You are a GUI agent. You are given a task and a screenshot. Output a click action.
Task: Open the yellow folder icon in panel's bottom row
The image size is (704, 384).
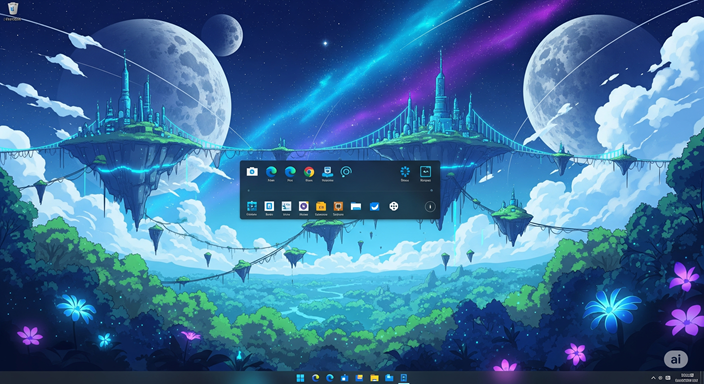tap(321, 206)
